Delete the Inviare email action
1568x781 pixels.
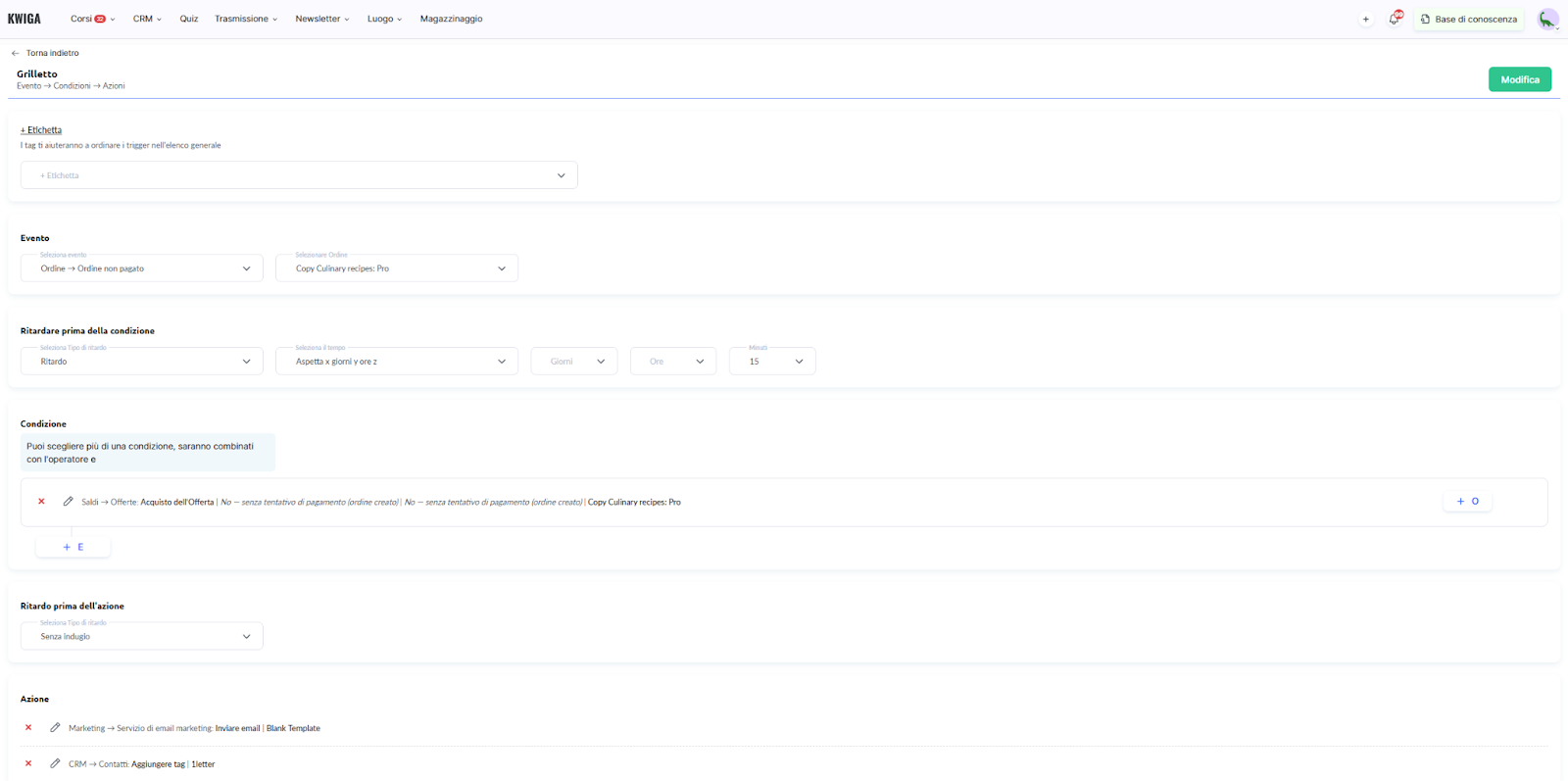coord(28,728)
